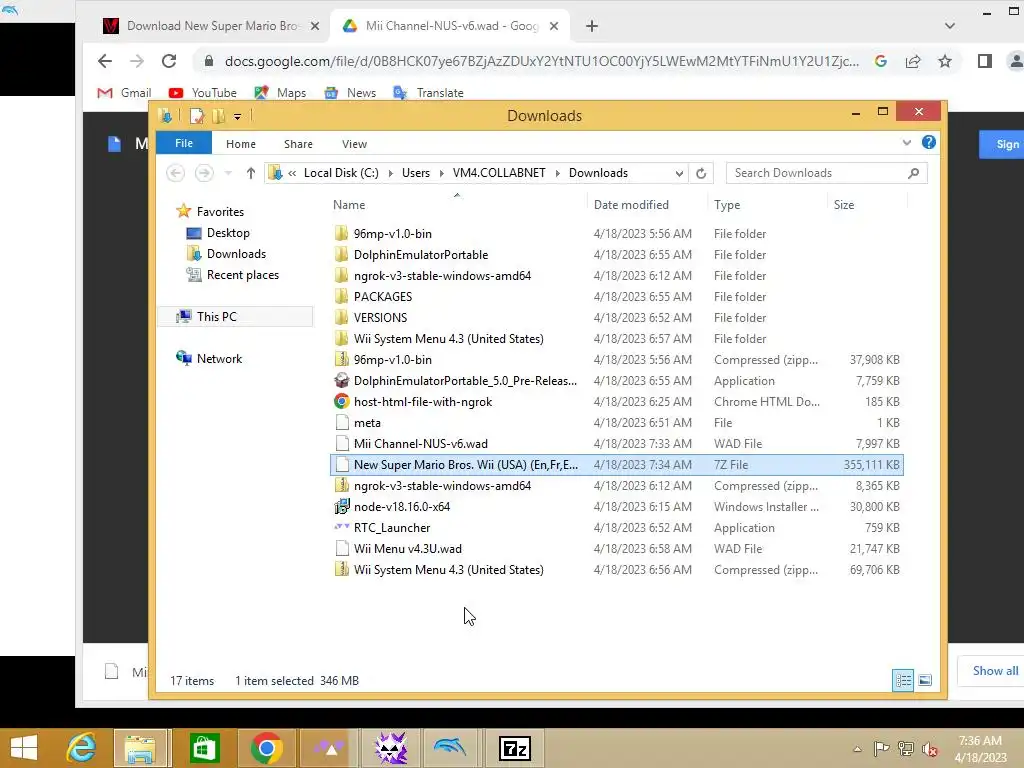The height and width of the screenshot is (768, 1024).
Task: Select DolphinEmulatorPortable_5.0 application icon
Action: pos(341,381)
